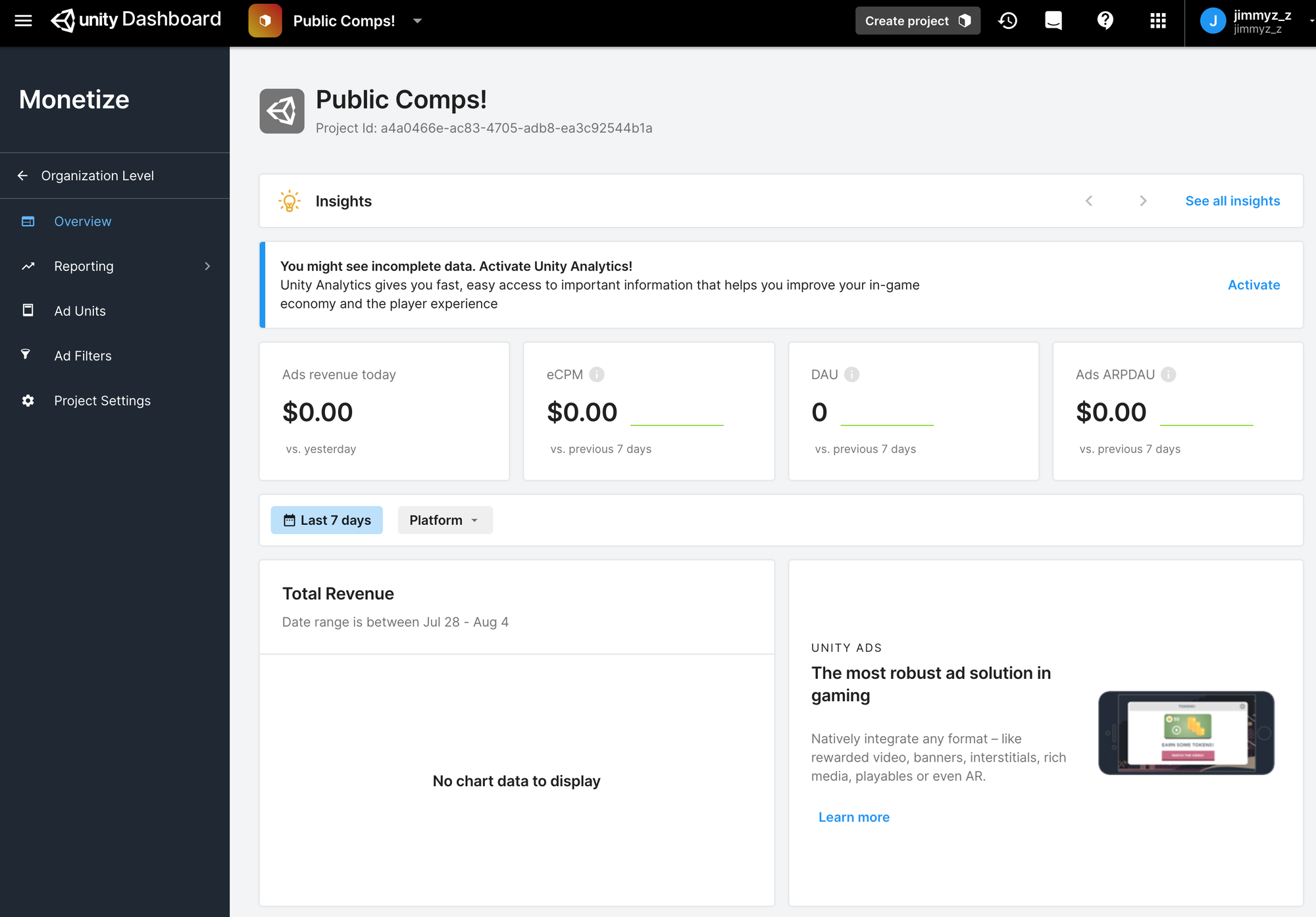The image size is (1316, 917).
Task: Click See all insights link
Action: [x=1232, y=200]
